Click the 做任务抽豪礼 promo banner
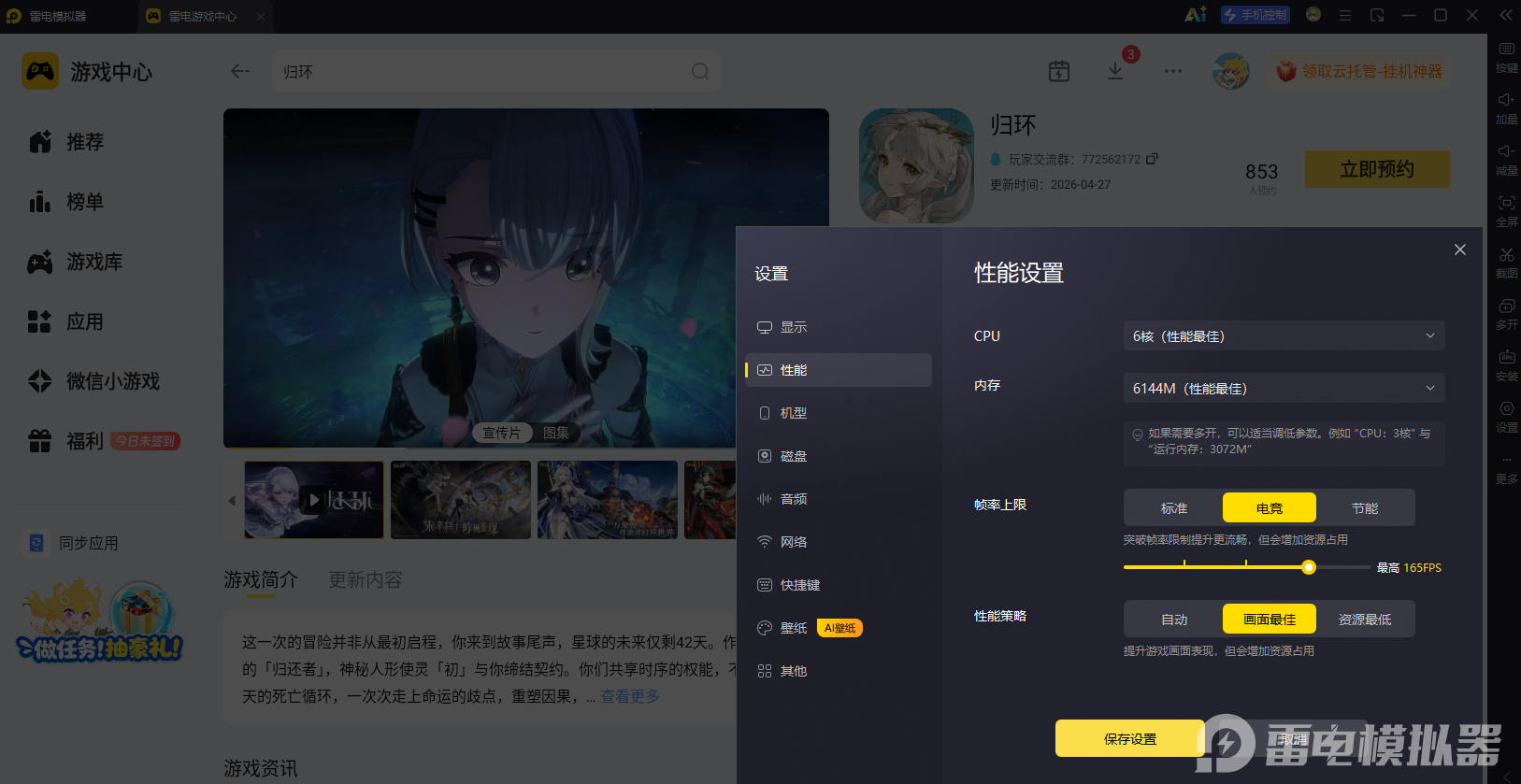This screenshot has width=1521, height=784. coord(100,620)
